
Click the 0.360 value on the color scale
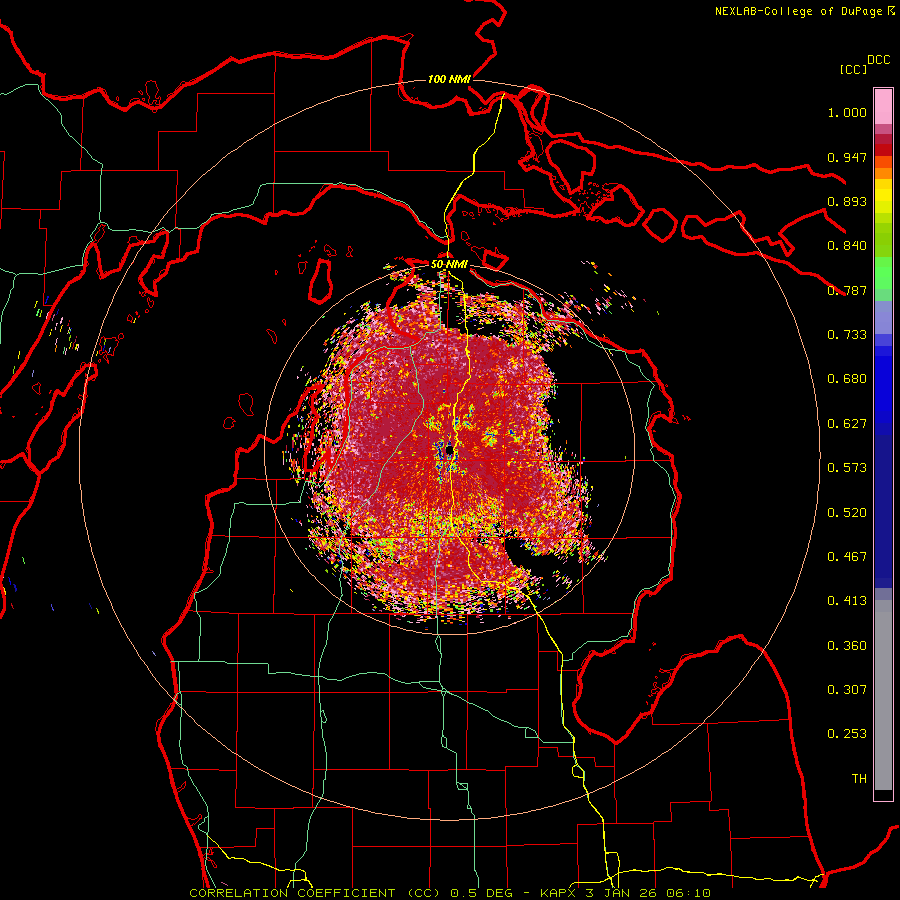point(847,646)
